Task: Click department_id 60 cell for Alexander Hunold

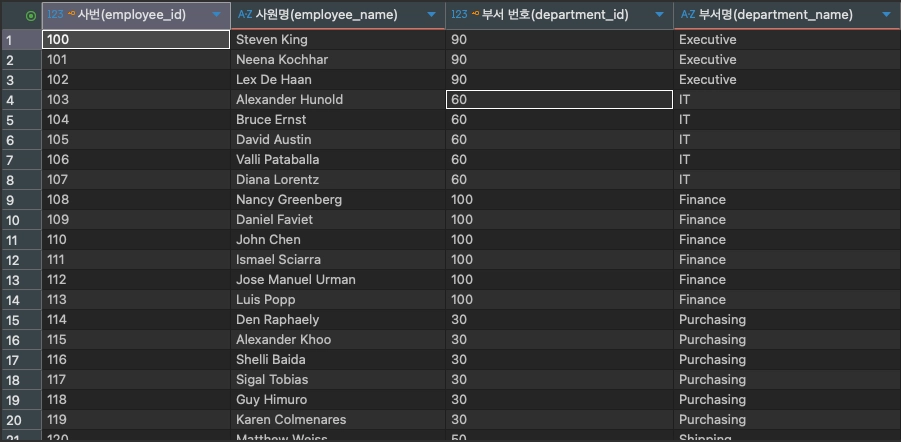Action: [x=560, y=100]
